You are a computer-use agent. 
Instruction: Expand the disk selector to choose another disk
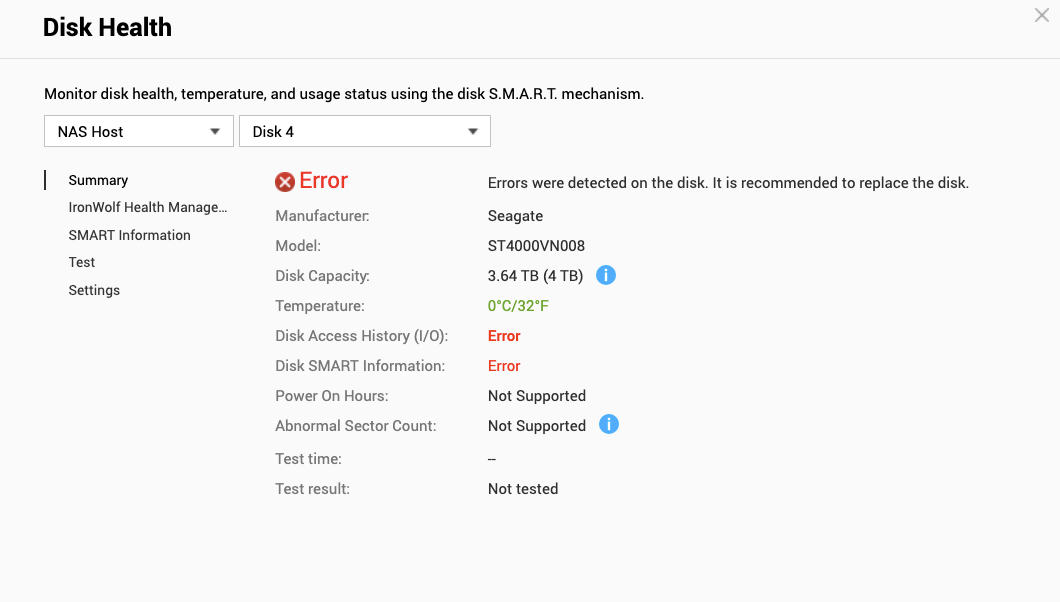tap(365, 131)
